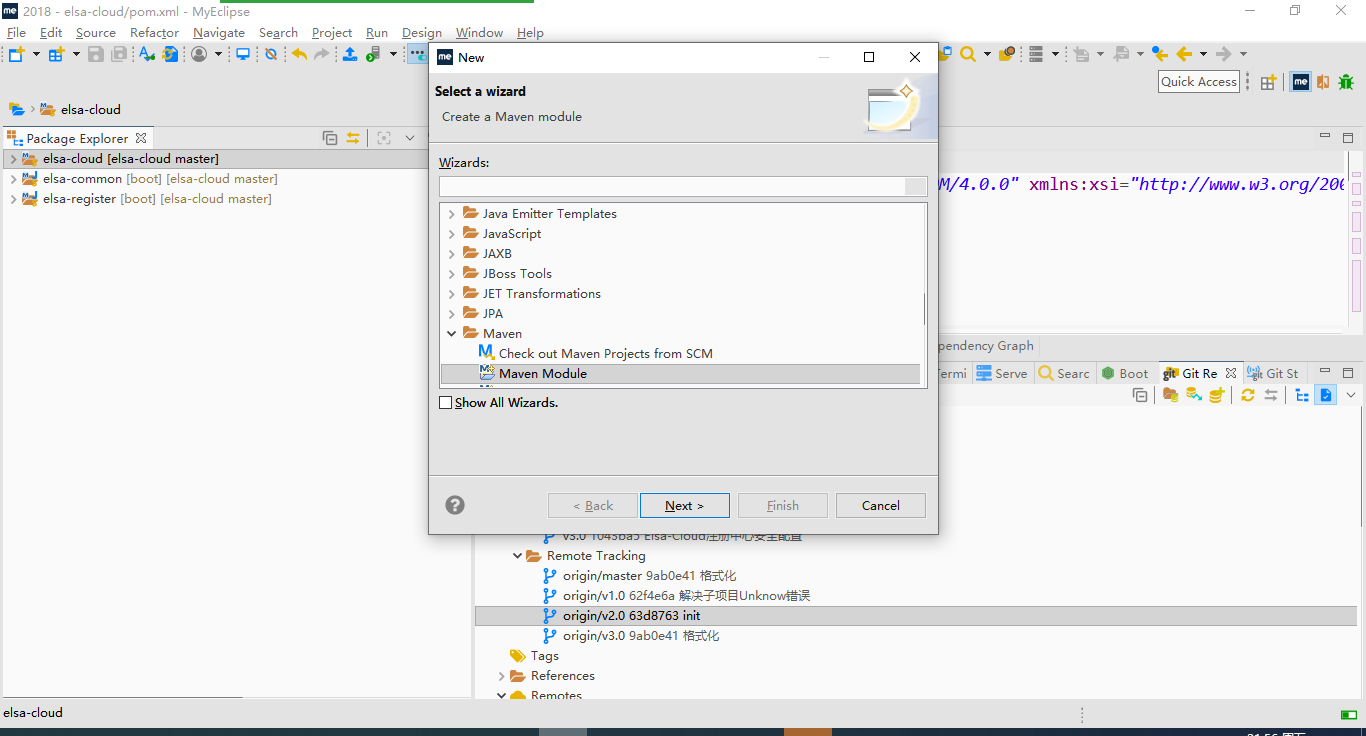The height and width of the screenshot is (736, 1366).
Task: Click Clone a Git repository icon
Action: 1193,395
